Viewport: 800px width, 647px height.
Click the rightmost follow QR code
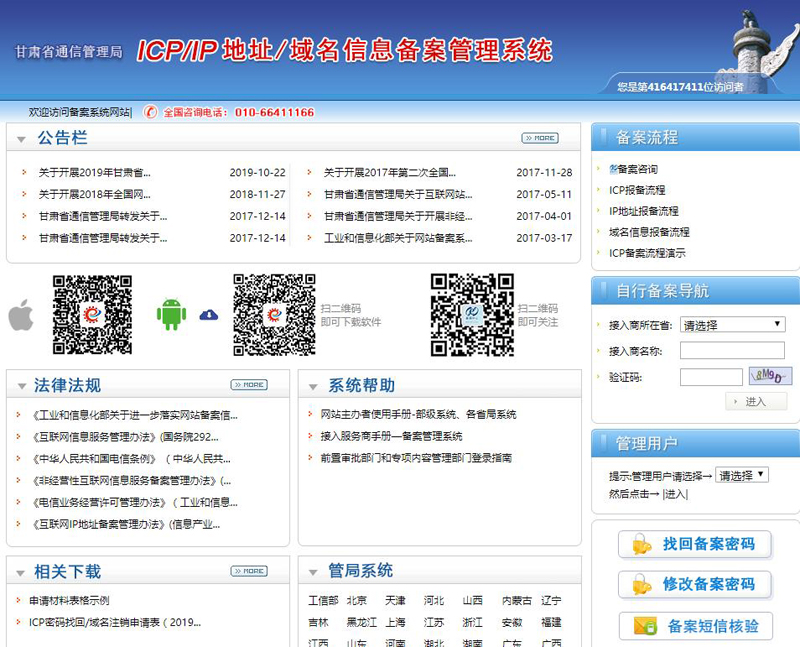tap(471, 315)
